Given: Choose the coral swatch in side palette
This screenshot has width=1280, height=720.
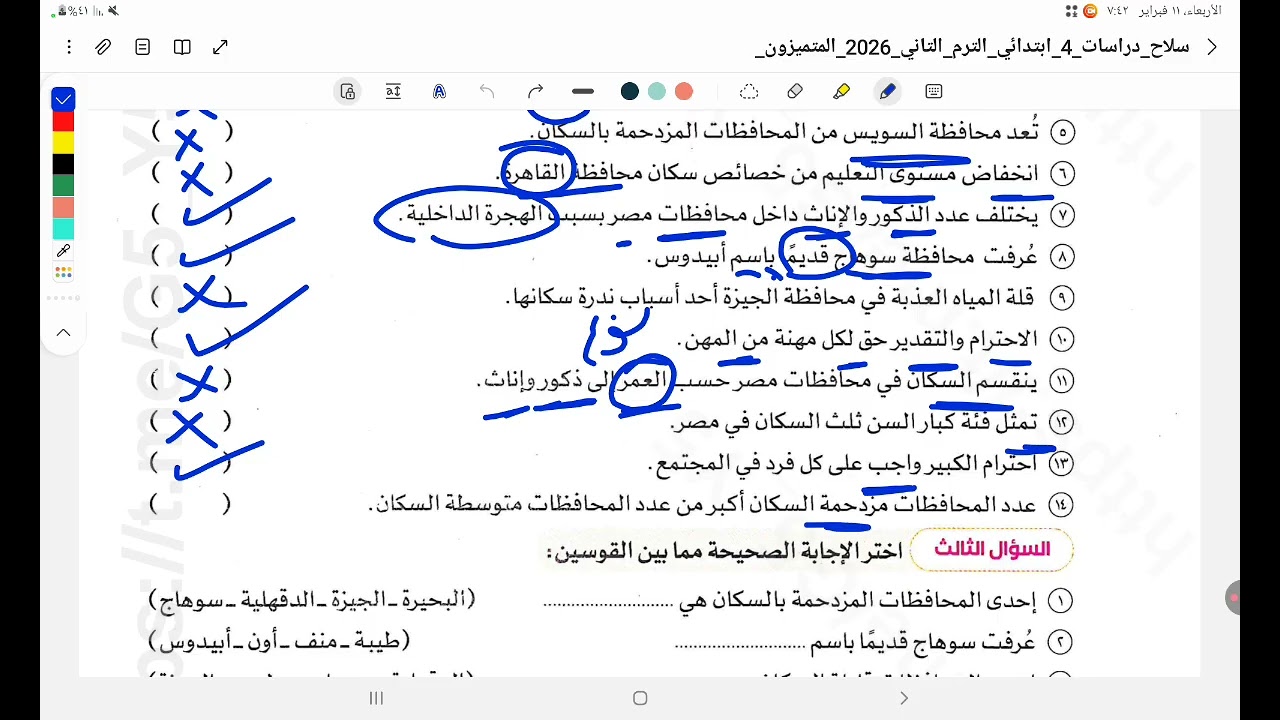Looking at the screenshot, I should tap(63, 207).
